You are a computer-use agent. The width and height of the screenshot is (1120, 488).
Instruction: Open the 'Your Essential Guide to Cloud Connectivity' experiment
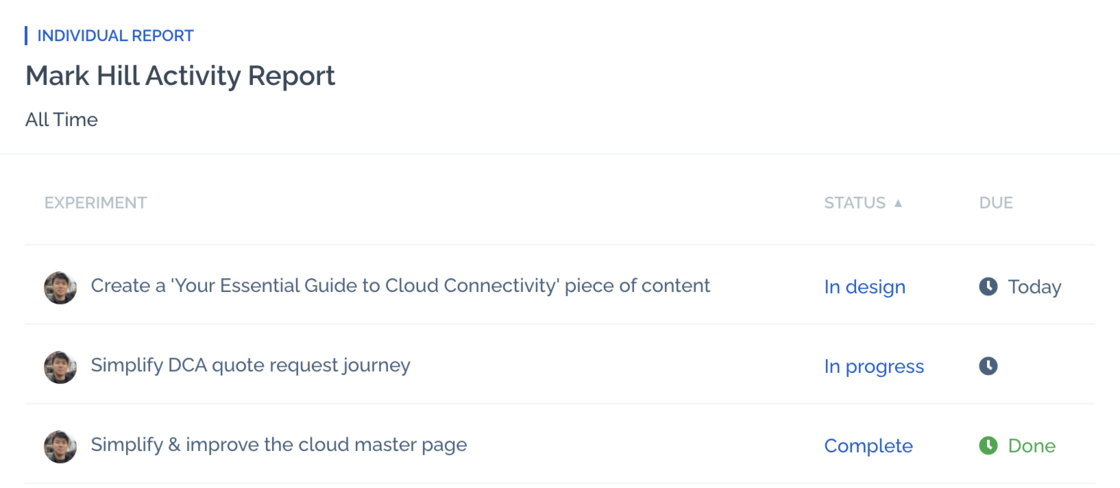pos(400,286)
